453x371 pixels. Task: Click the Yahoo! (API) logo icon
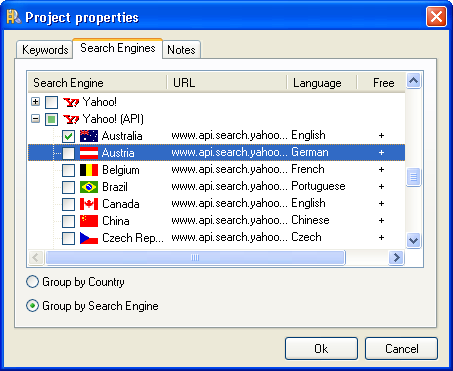point(71,119)
